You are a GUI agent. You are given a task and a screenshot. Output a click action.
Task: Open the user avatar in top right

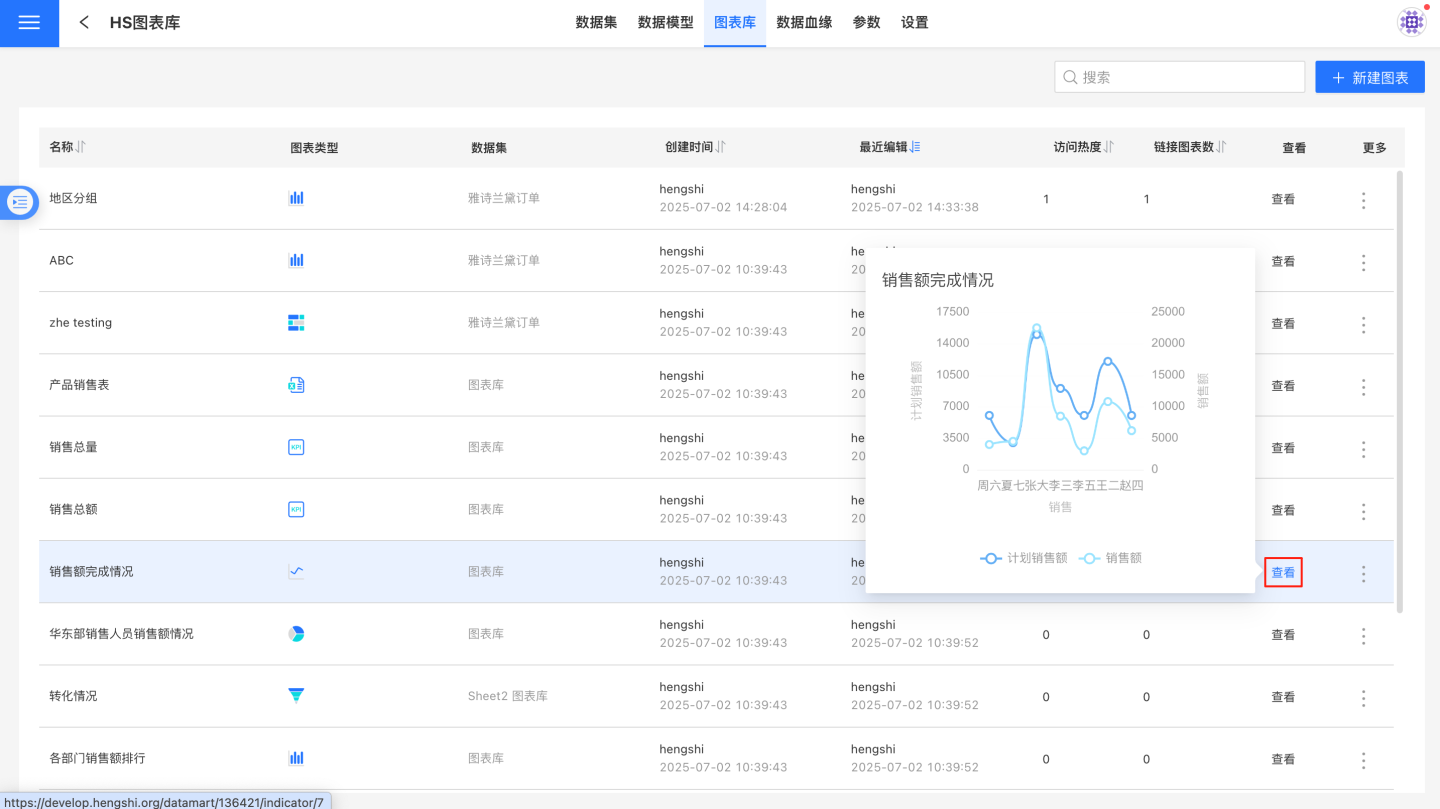[x=1411, y=22]
